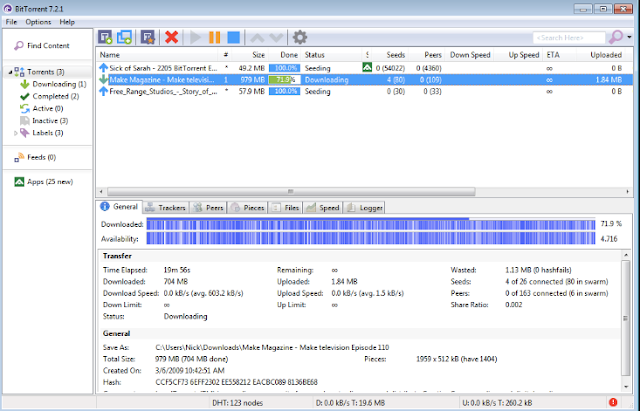This screenshot has height=411, width=640.
Task: Click the Add Torrent toolbar icon
Action: pyautogui.click(x=105, y=37)
